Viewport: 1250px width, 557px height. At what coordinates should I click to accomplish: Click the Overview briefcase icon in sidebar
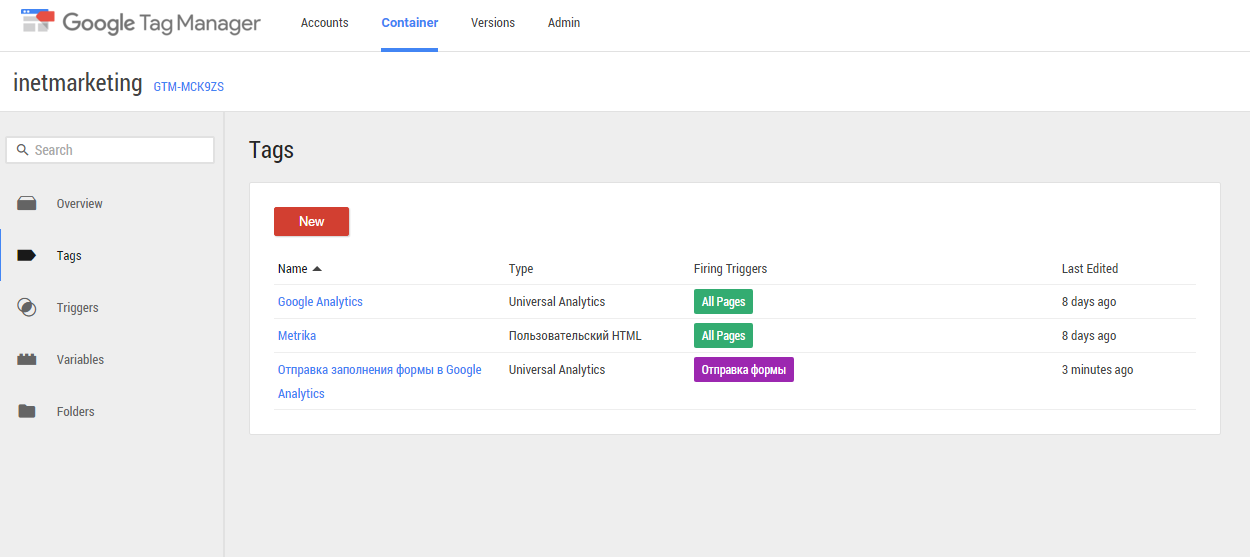click(27, 204)
